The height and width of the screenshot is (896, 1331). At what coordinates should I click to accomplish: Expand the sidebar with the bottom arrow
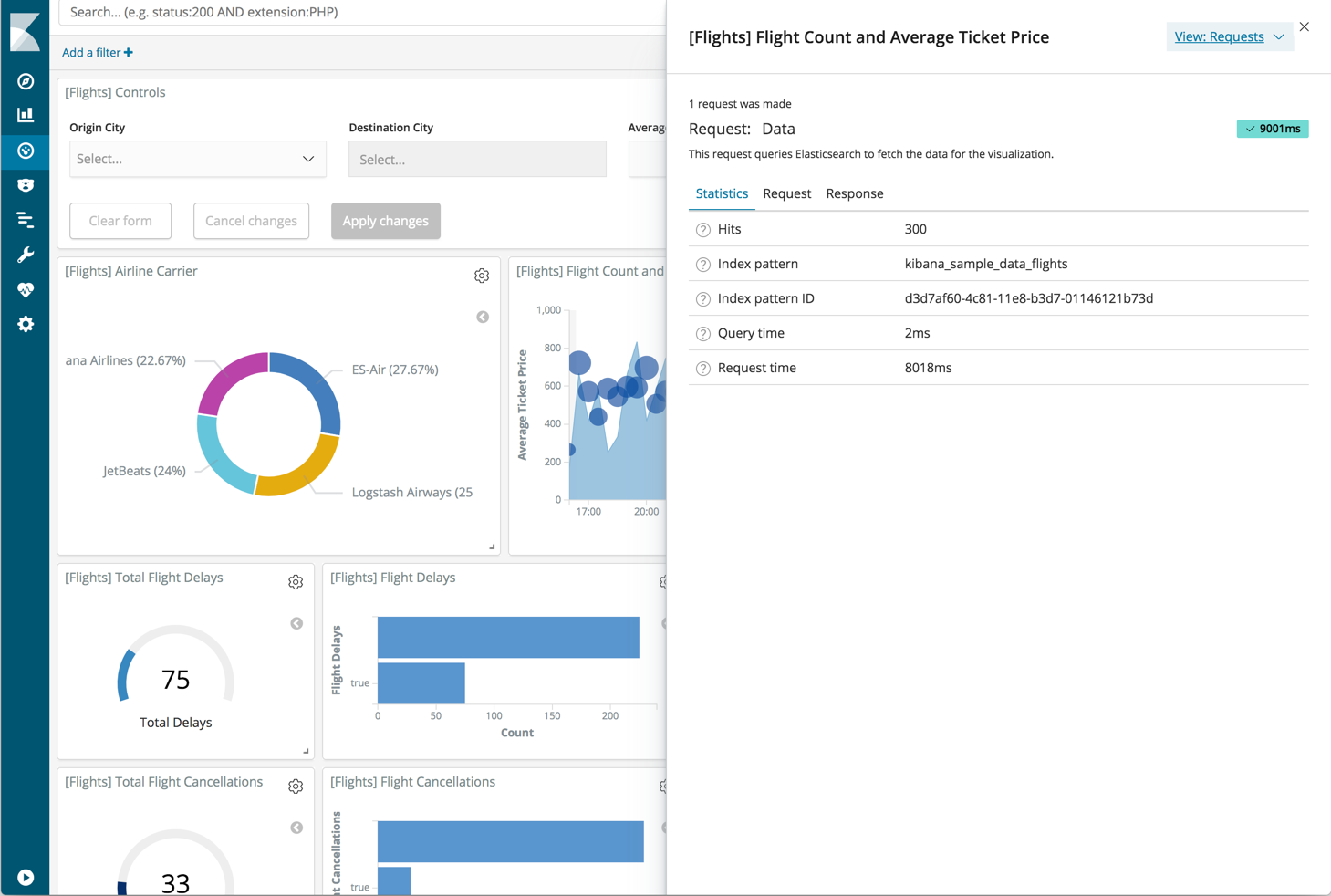click(x=26, y=877)
